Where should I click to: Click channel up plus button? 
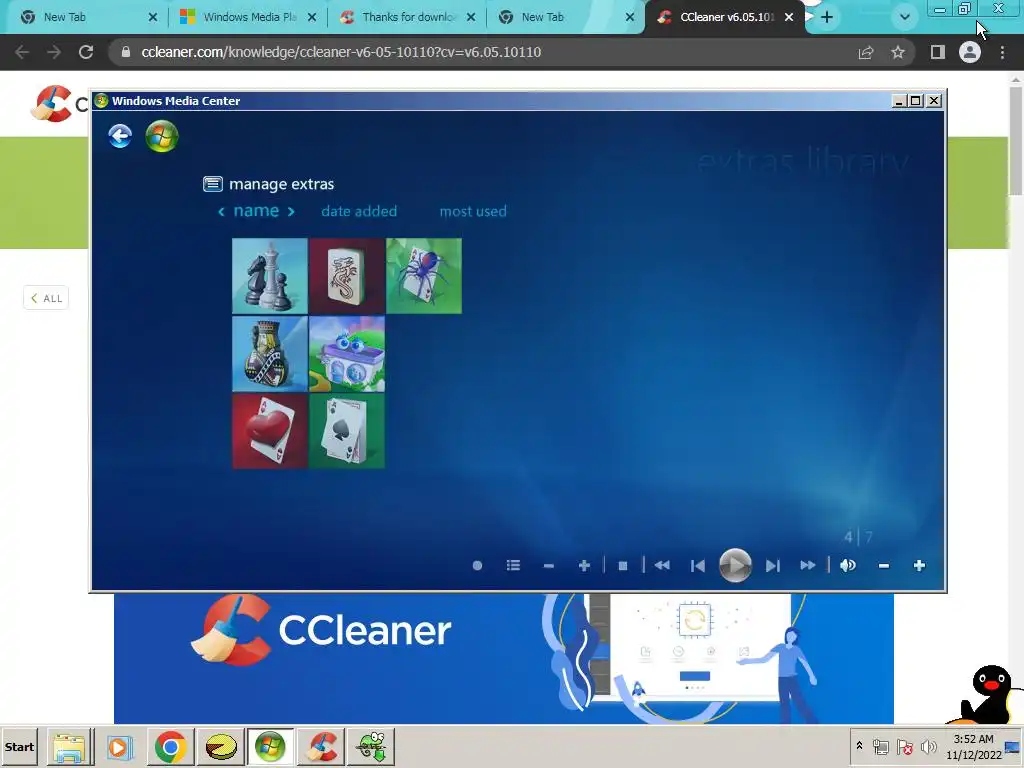point(584,566)
